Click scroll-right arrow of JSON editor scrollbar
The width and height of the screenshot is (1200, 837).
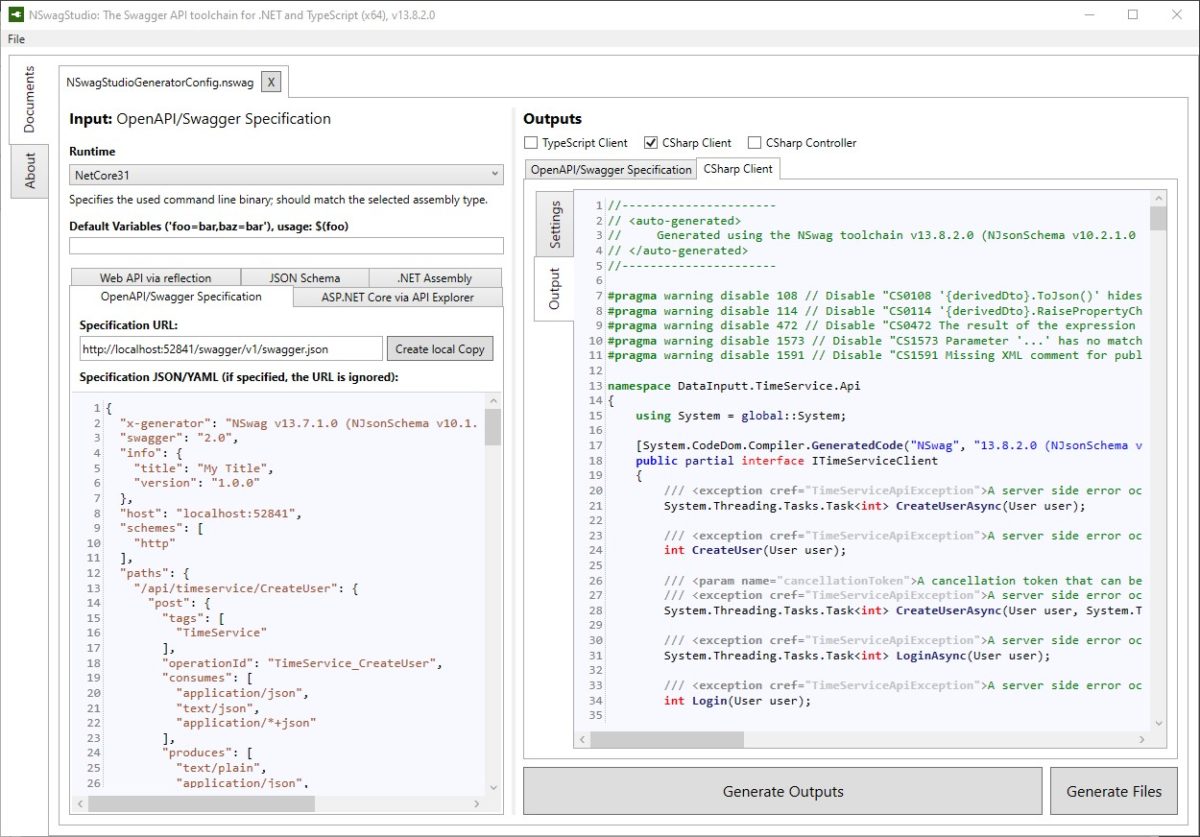click(478, 803)
